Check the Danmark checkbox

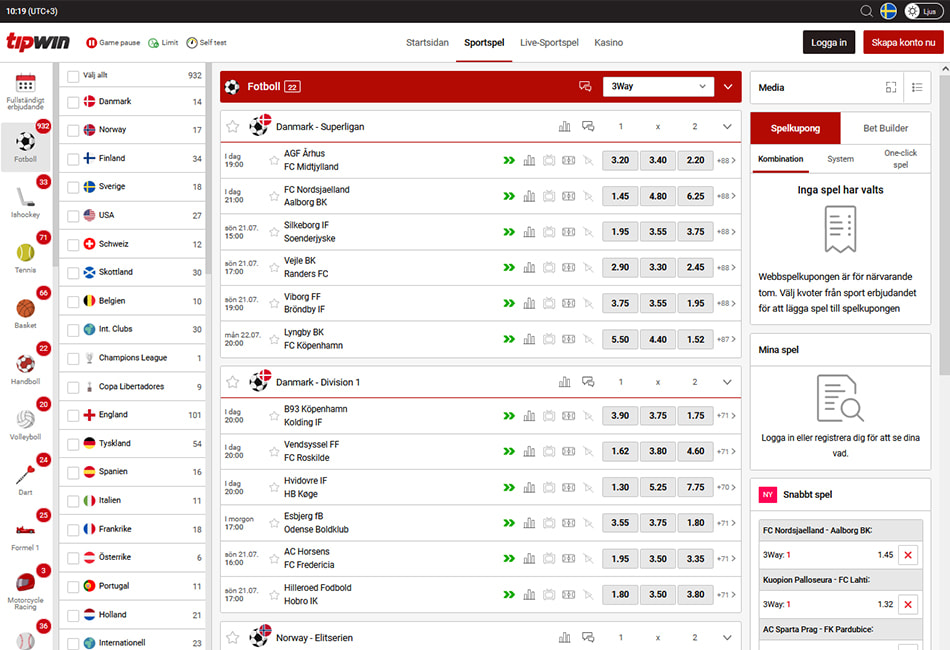click(73, 102)
